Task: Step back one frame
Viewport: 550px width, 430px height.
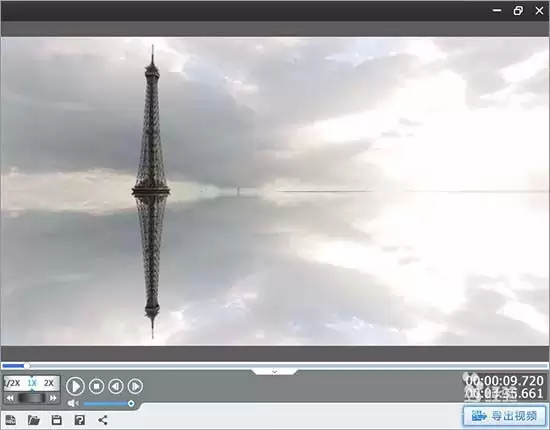Action: coord(116,386)
